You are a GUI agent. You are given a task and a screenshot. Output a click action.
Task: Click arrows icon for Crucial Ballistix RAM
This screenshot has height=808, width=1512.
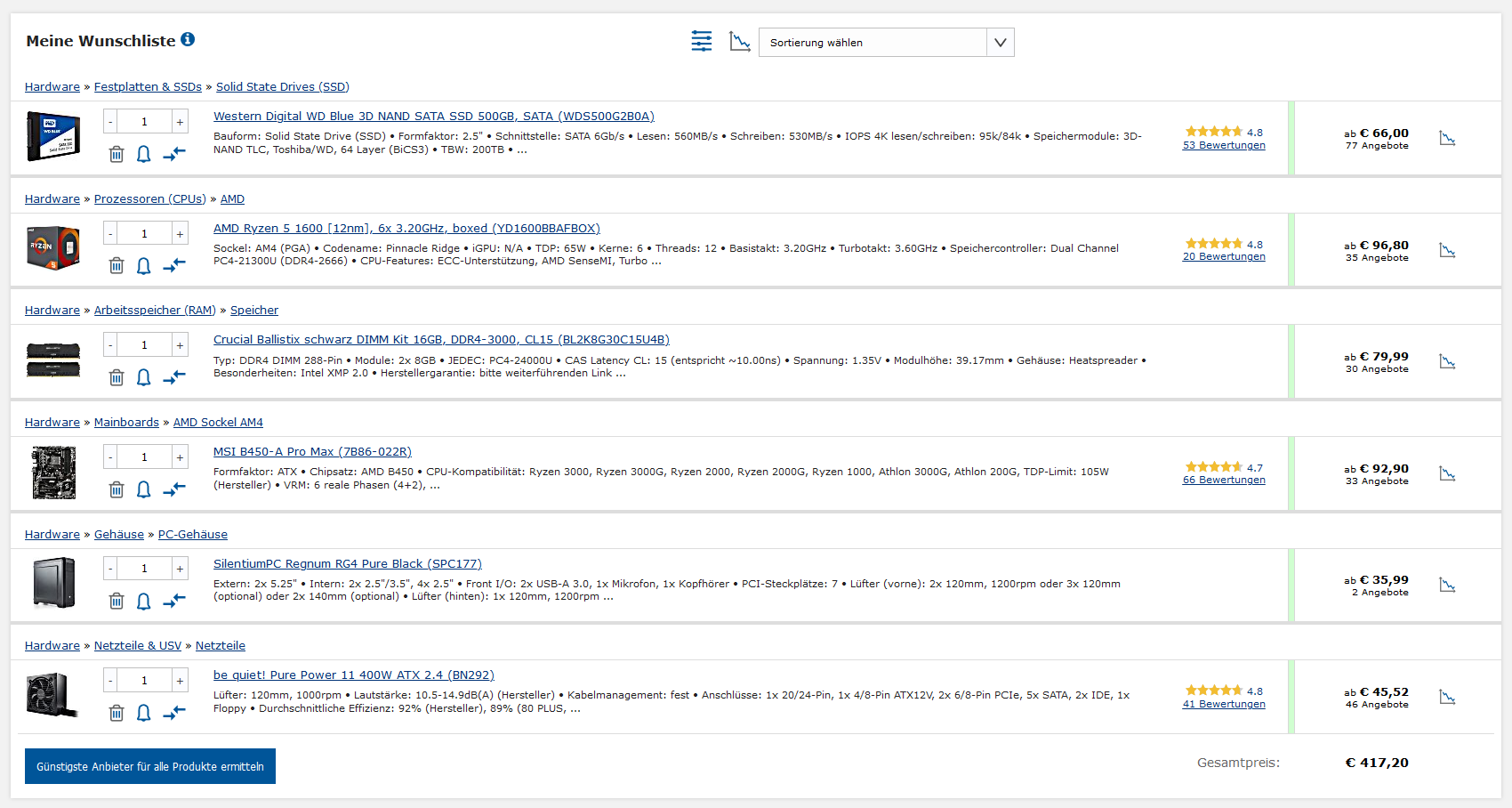(x=174, y=377)
